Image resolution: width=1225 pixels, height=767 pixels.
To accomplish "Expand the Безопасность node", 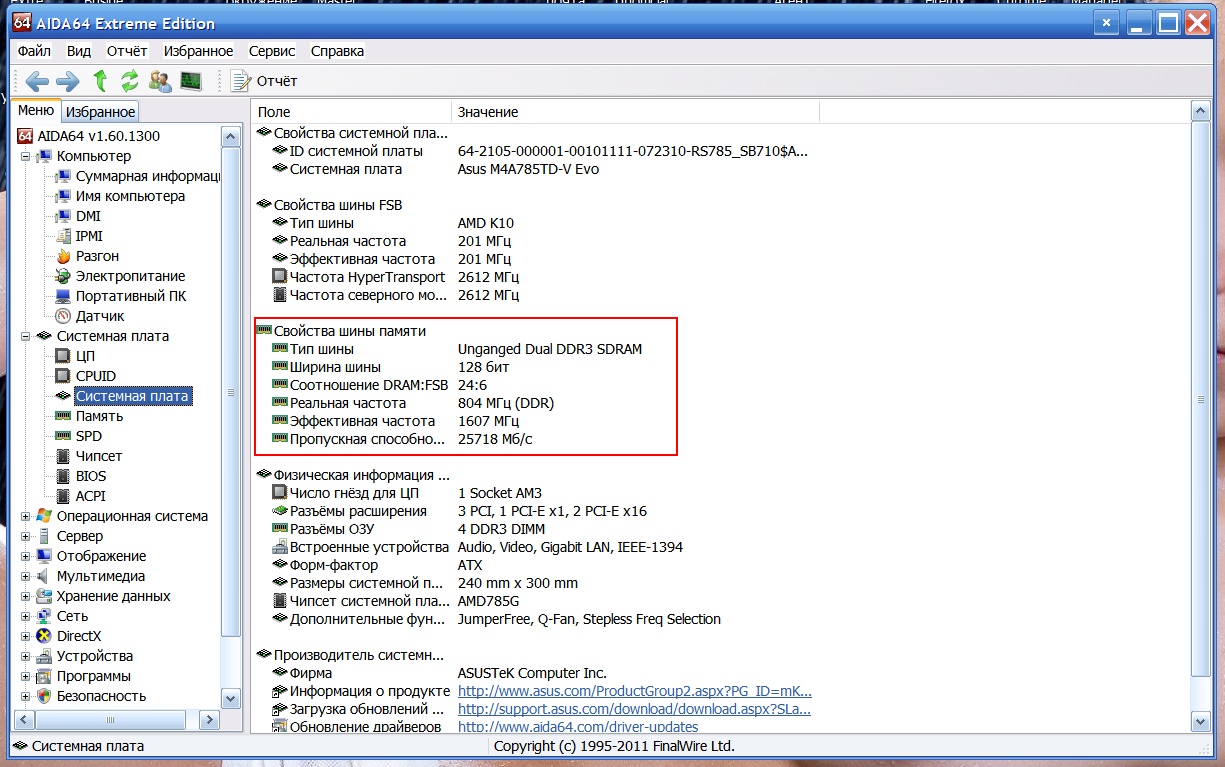I will 26,697.
